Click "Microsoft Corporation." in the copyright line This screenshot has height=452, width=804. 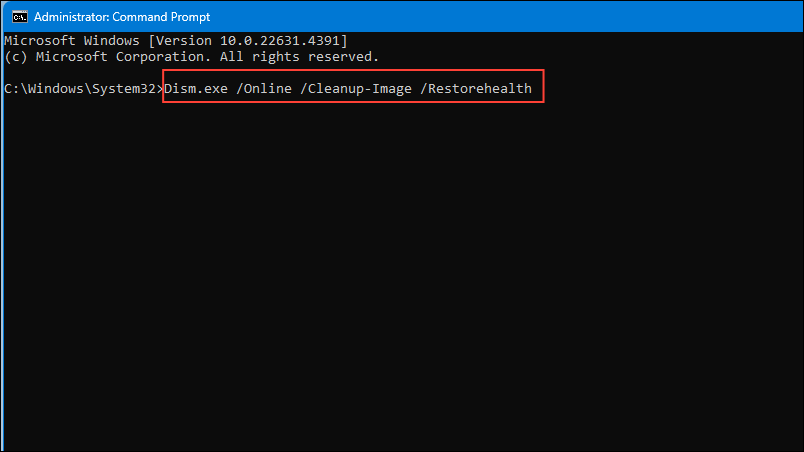click(x=124, y=57)
